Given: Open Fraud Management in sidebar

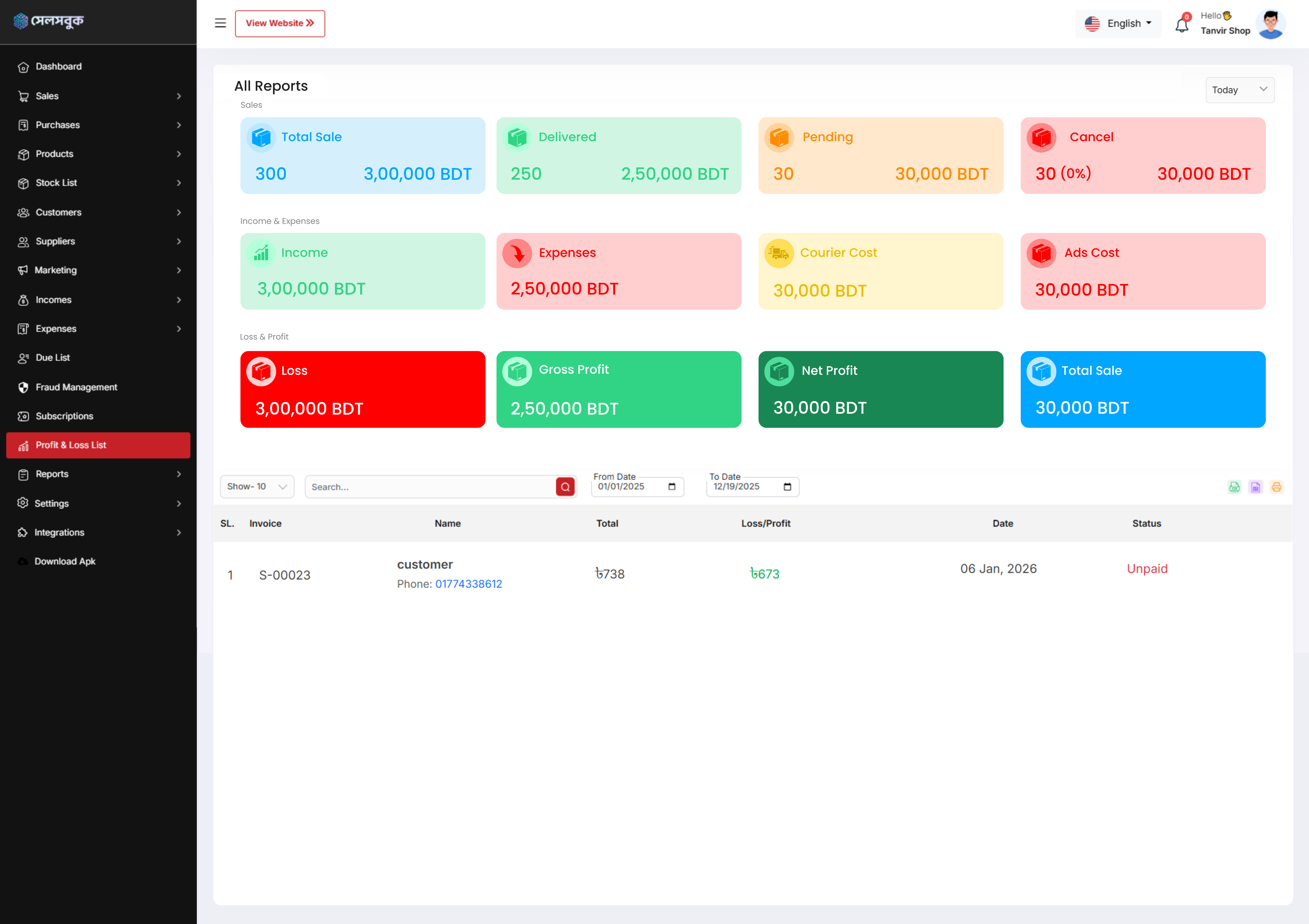Looking at the screenshot, I should pos(76,387).
